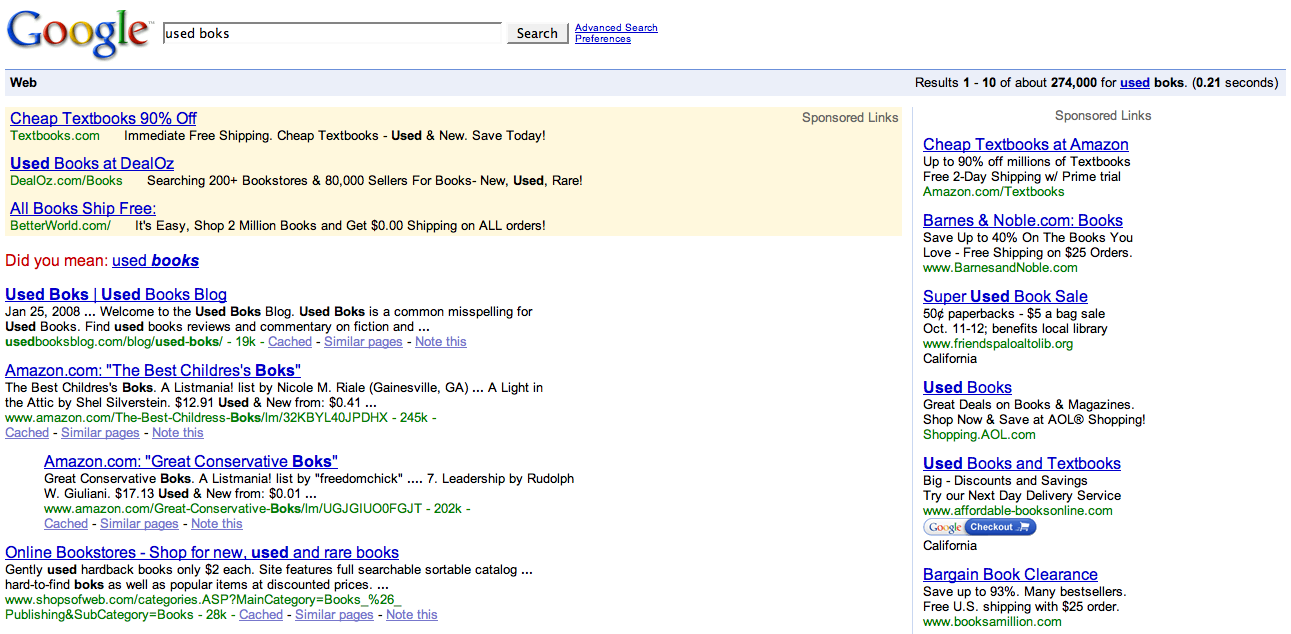
Task: Click the Amazon.com/Textbooks green URL
Action: [993, 192]
